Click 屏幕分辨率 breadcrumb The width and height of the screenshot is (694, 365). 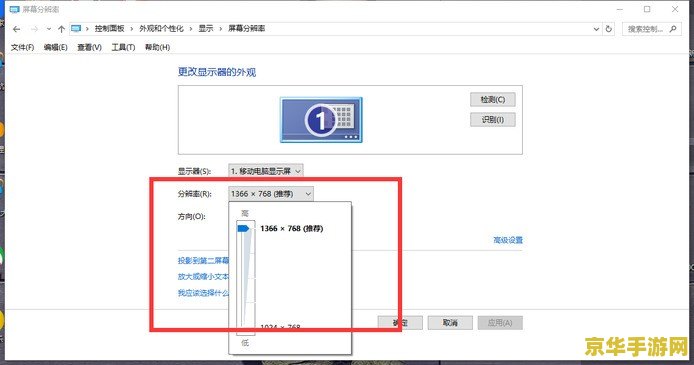coord(247,29)
